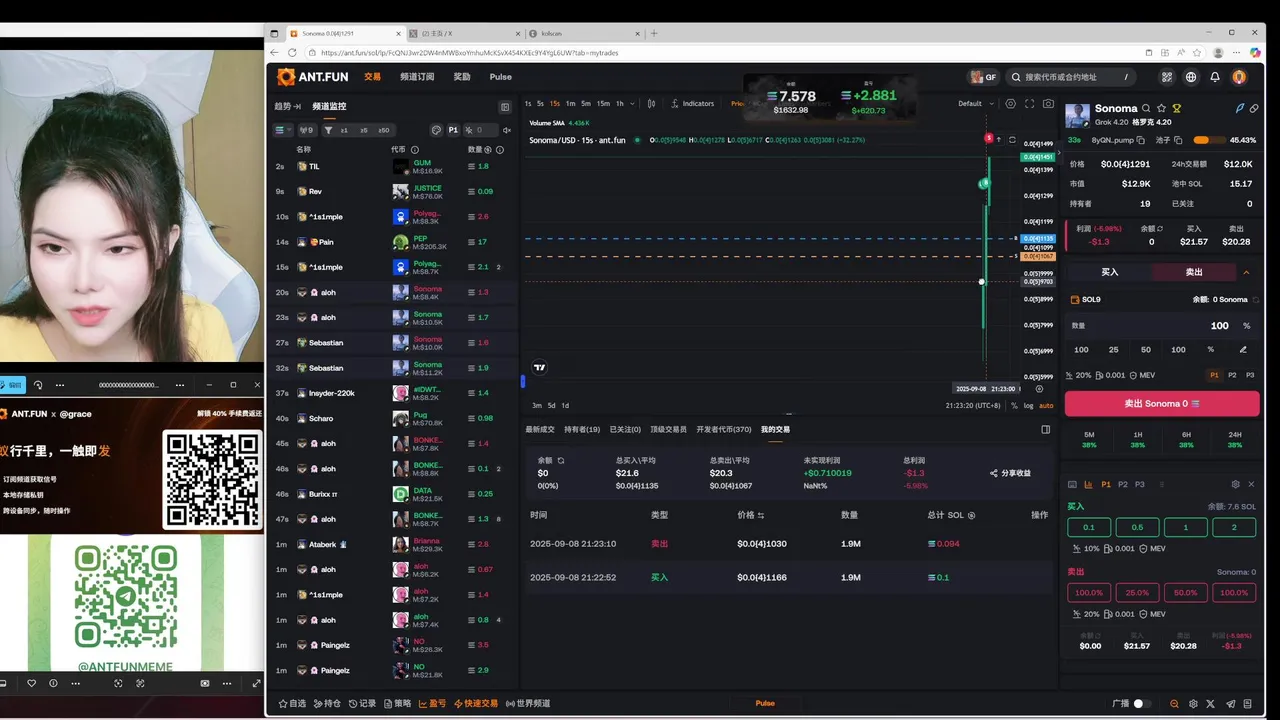Click the 卖出 Sonoma 0 button
Screen dimensions: 1280x720
point(1161,403)
